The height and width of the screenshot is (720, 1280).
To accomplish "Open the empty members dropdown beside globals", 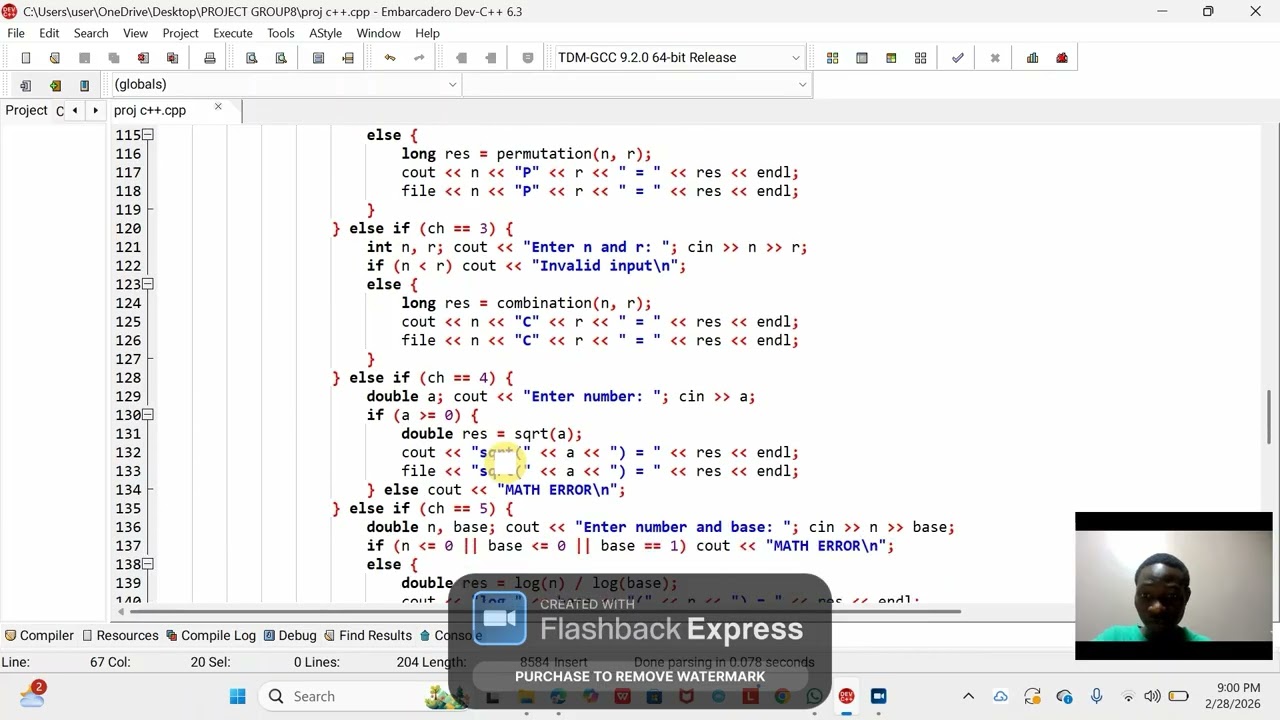I will click(x=637, y=85).
